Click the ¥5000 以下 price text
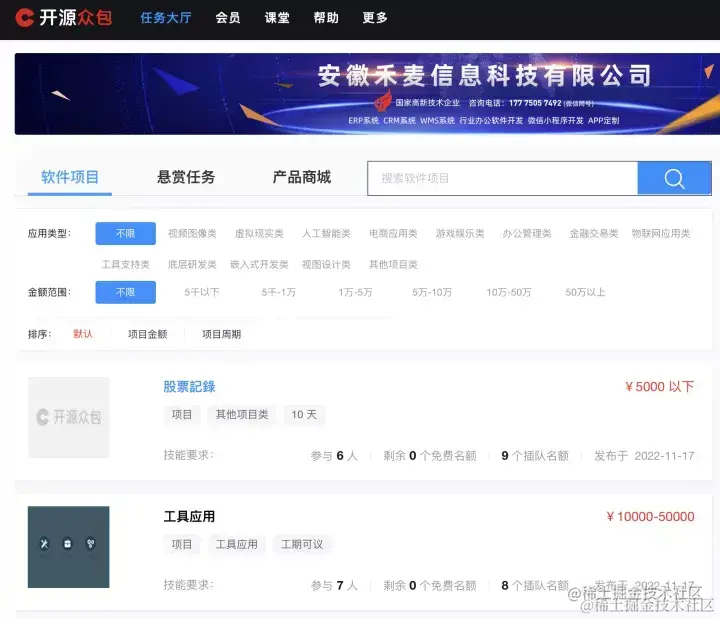The height and width of the screenshot is (619, 720). pos(659,387)
